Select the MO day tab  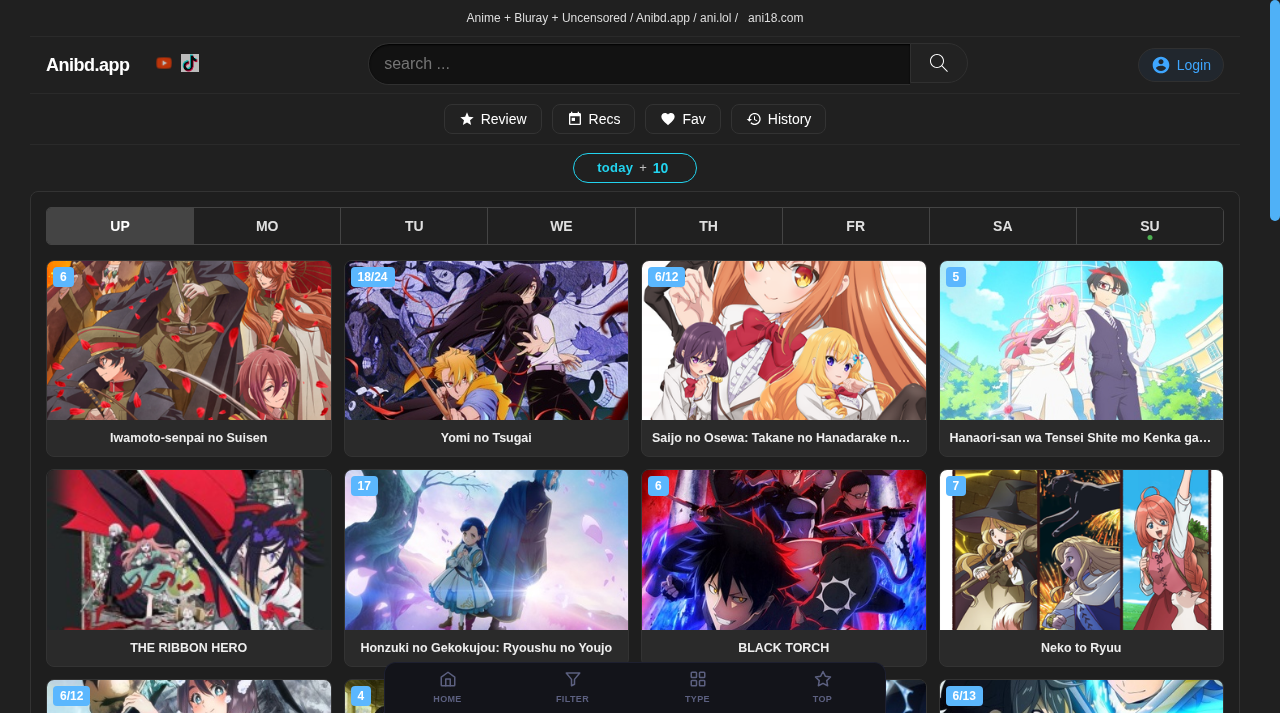(x=267, y=226)
